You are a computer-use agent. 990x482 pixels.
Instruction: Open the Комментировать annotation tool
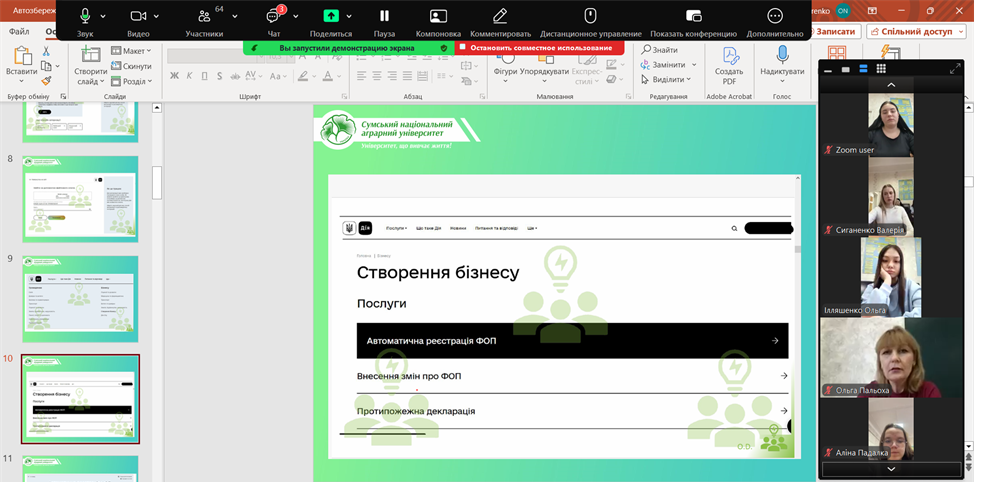click(x=500, y=16)
